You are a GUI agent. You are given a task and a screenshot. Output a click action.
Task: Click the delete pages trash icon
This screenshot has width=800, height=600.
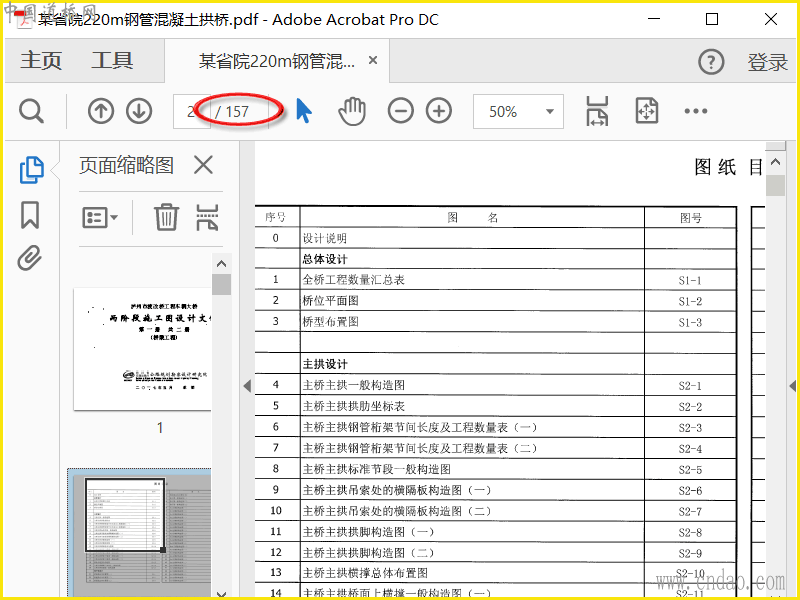click(x=166, y=217)
